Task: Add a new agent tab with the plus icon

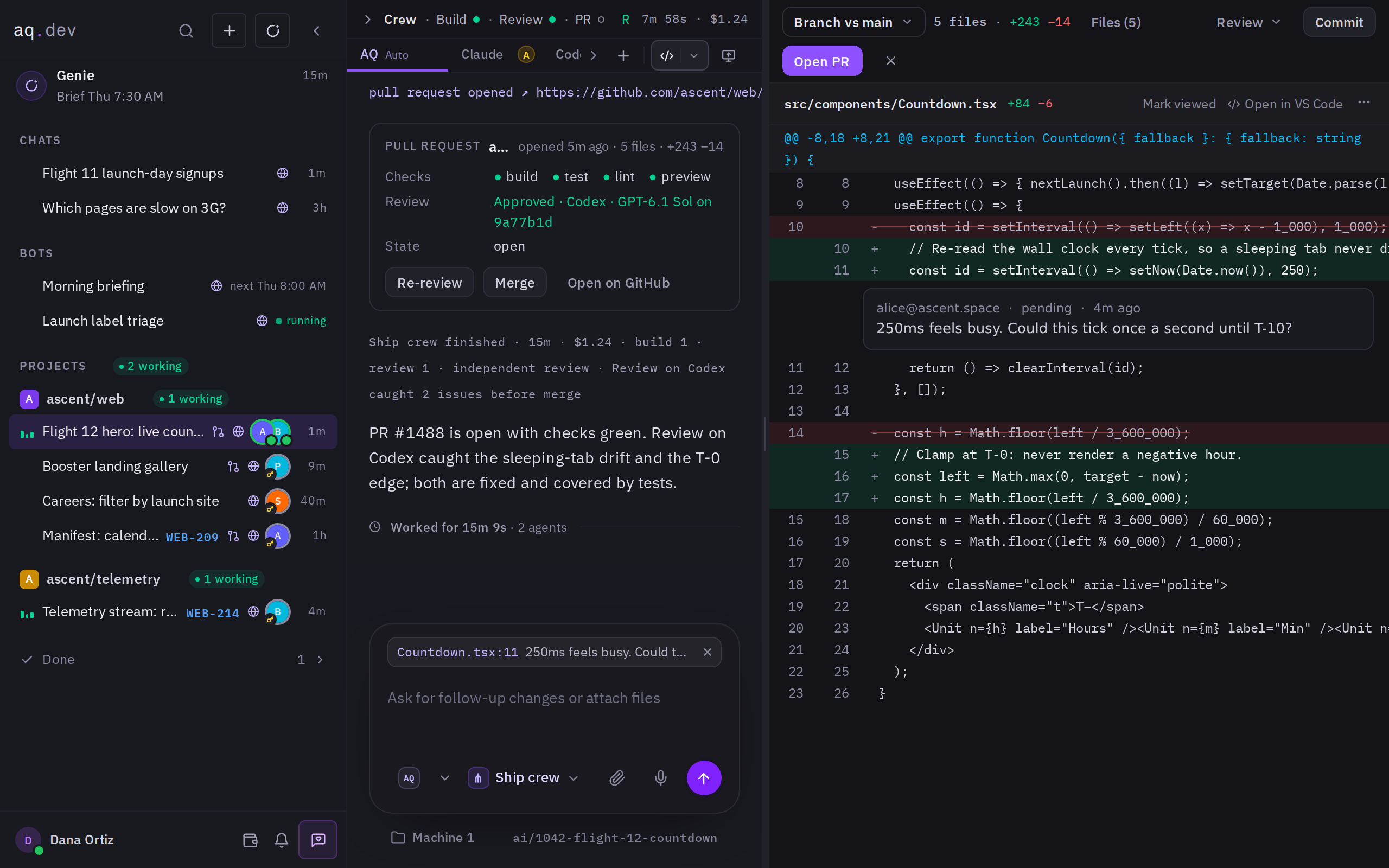Action: (x=623, y=56)
